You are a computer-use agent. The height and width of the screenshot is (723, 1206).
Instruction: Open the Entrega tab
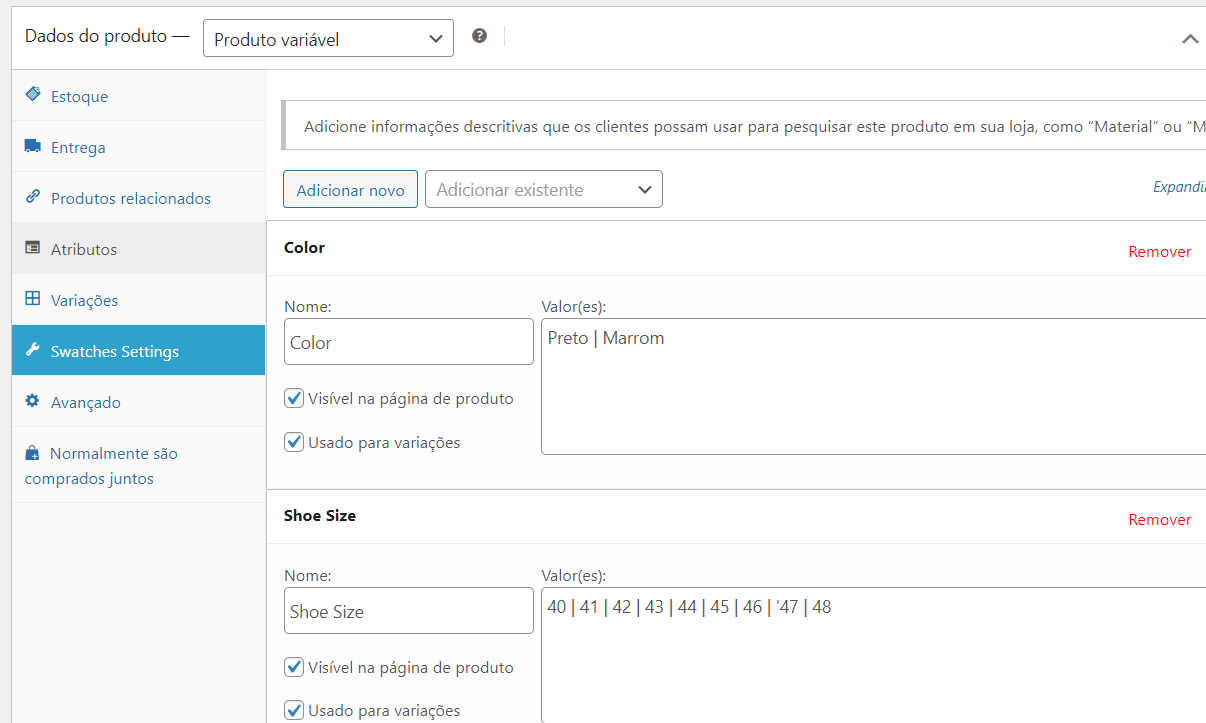139,147
